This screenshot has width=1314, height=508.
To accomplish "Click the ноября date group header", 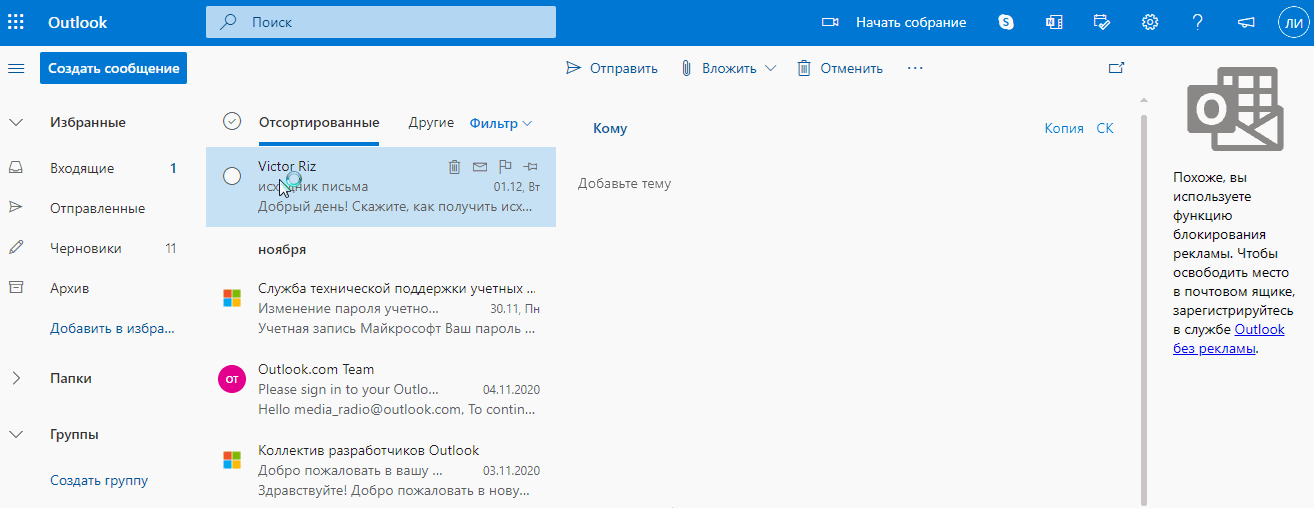I will pyautogui.click(x=282, y=248).
